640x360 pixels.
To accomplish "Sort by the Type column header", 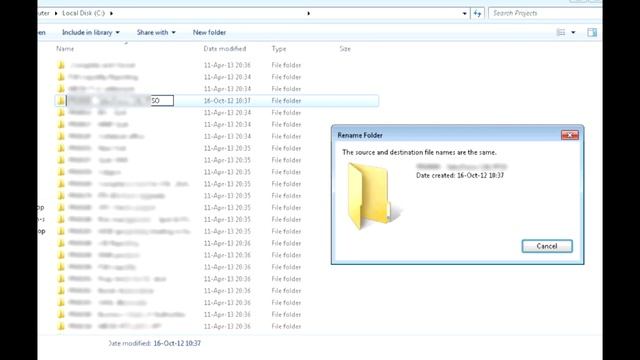I will click(279, 49).
